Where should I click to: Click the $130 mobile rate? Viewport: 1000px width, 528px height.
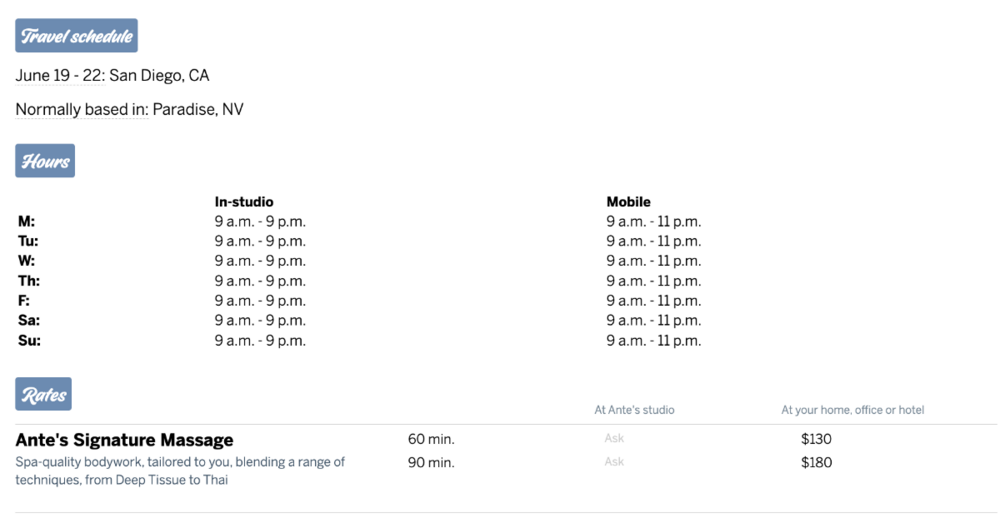(816, 439)
